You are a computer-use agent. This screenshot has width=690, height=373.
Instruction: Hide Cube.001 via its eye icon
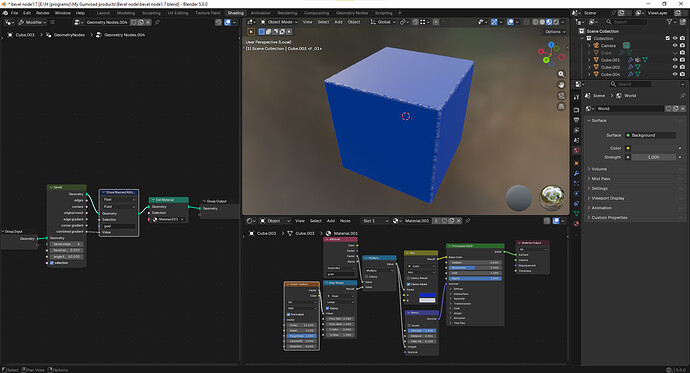point(675,60)
